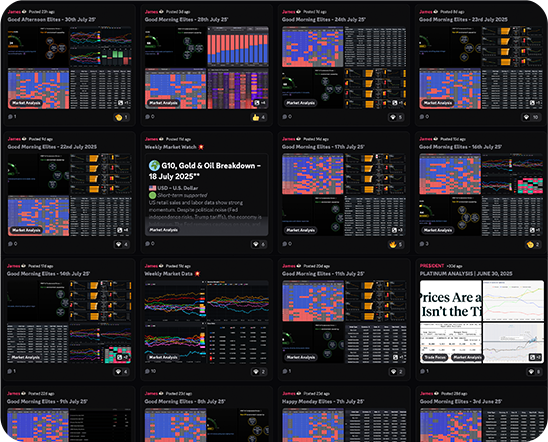The height and width of the screenshot is (442, 548).
Task: Click diamond reaction on 22nd July 2025 post
Action: click(122, 245)
